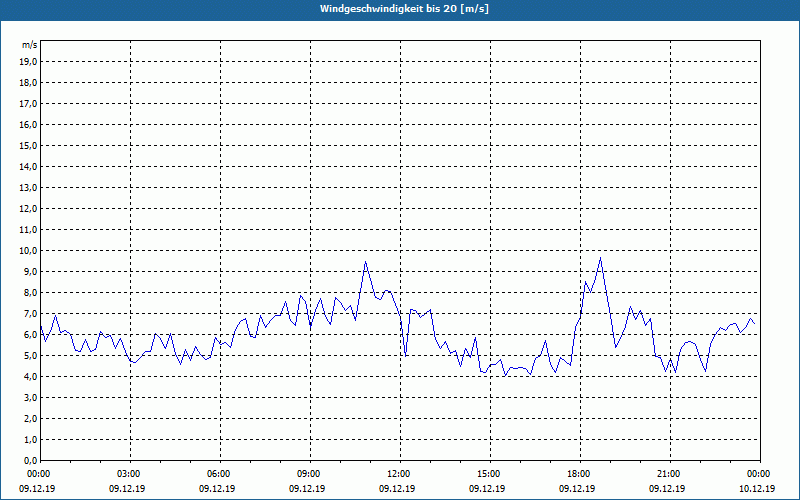Click the y-axis value '6,0'
The width and height of the screenshot is (800, 500).
(x=30, y=335)
